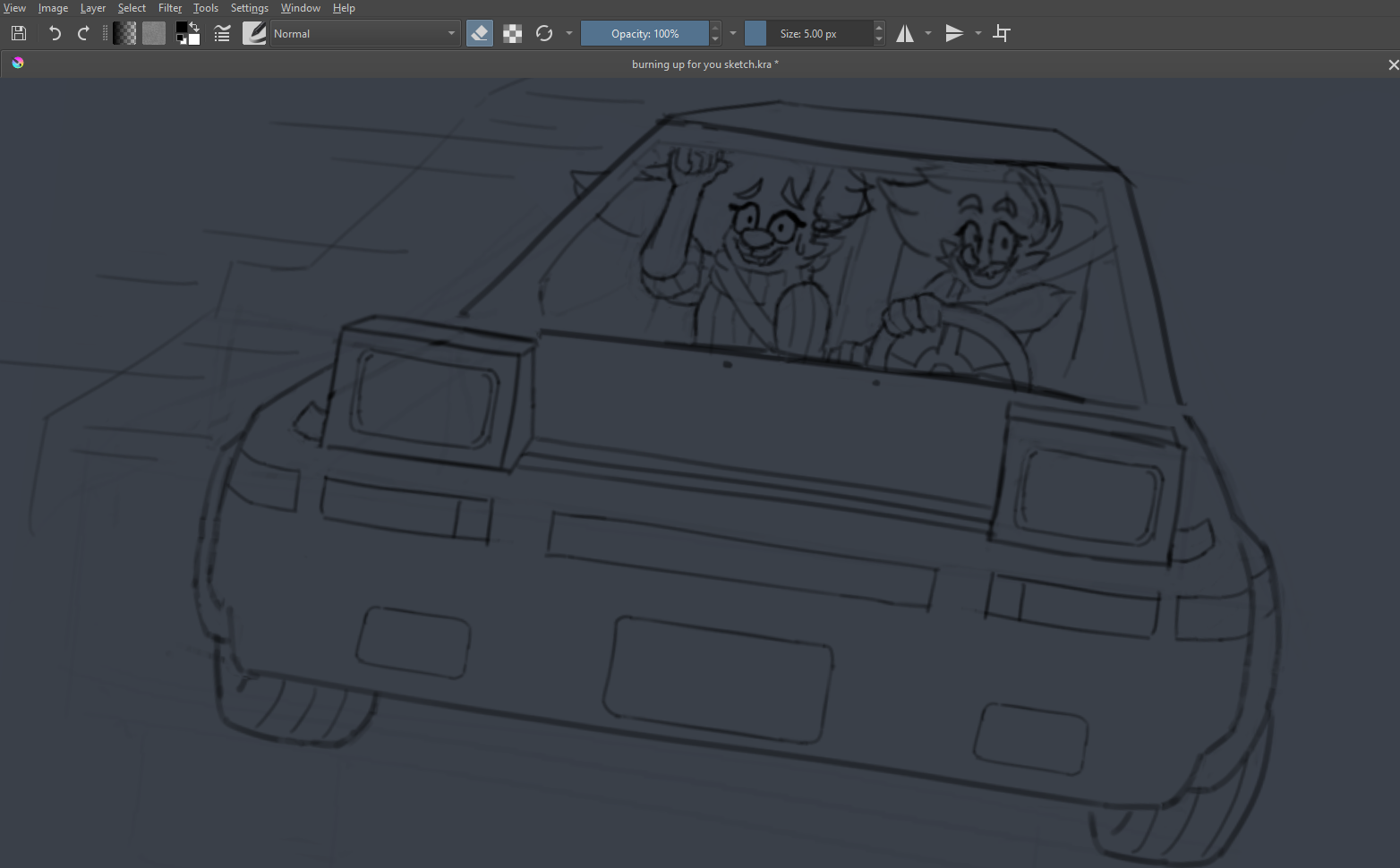1400x868 pixels.
Task: Expand horizontal mirror options arrow
Action: click(x=928, y=34)
